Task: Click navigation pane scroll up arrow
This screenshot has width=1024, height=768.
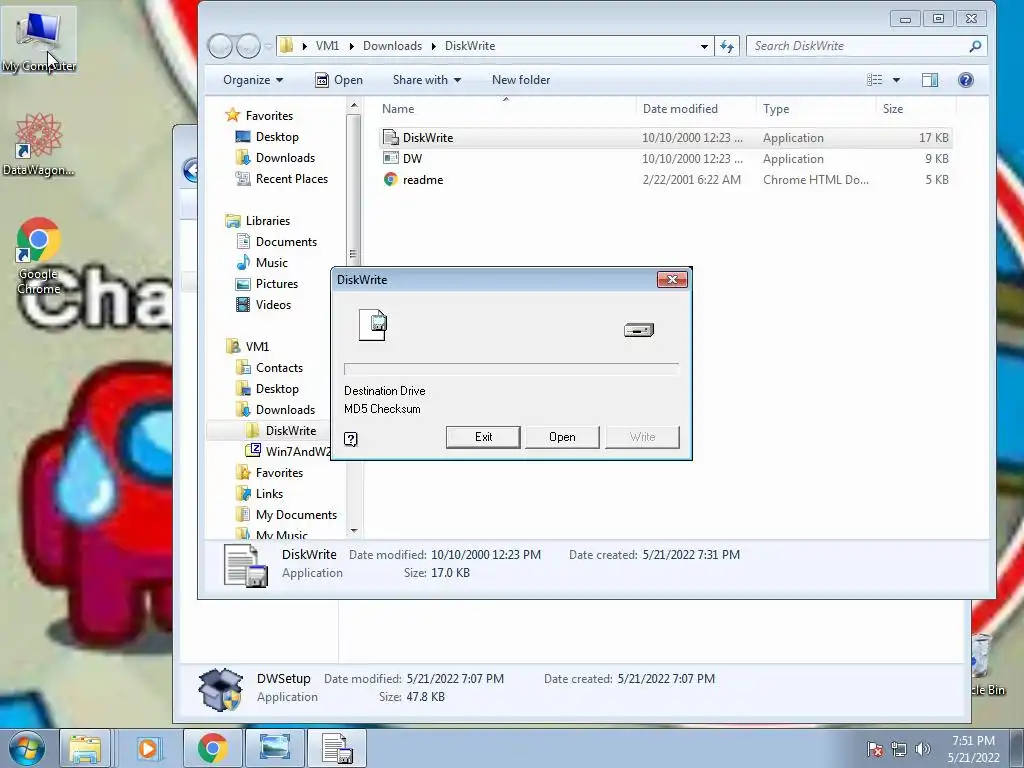Action: pos(353,105)
